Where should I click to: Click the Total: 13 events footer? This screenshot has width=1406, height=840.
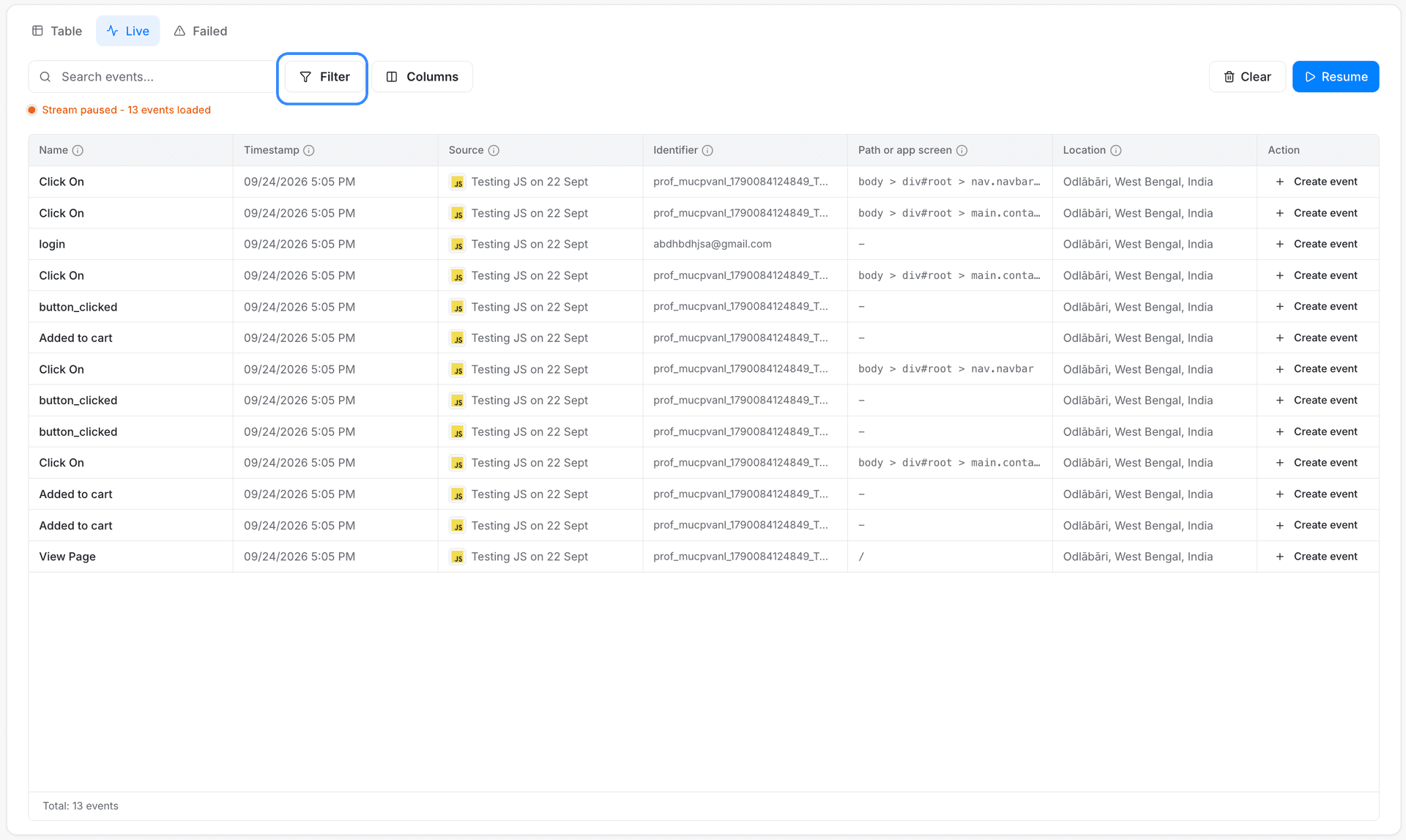[81, 806]
